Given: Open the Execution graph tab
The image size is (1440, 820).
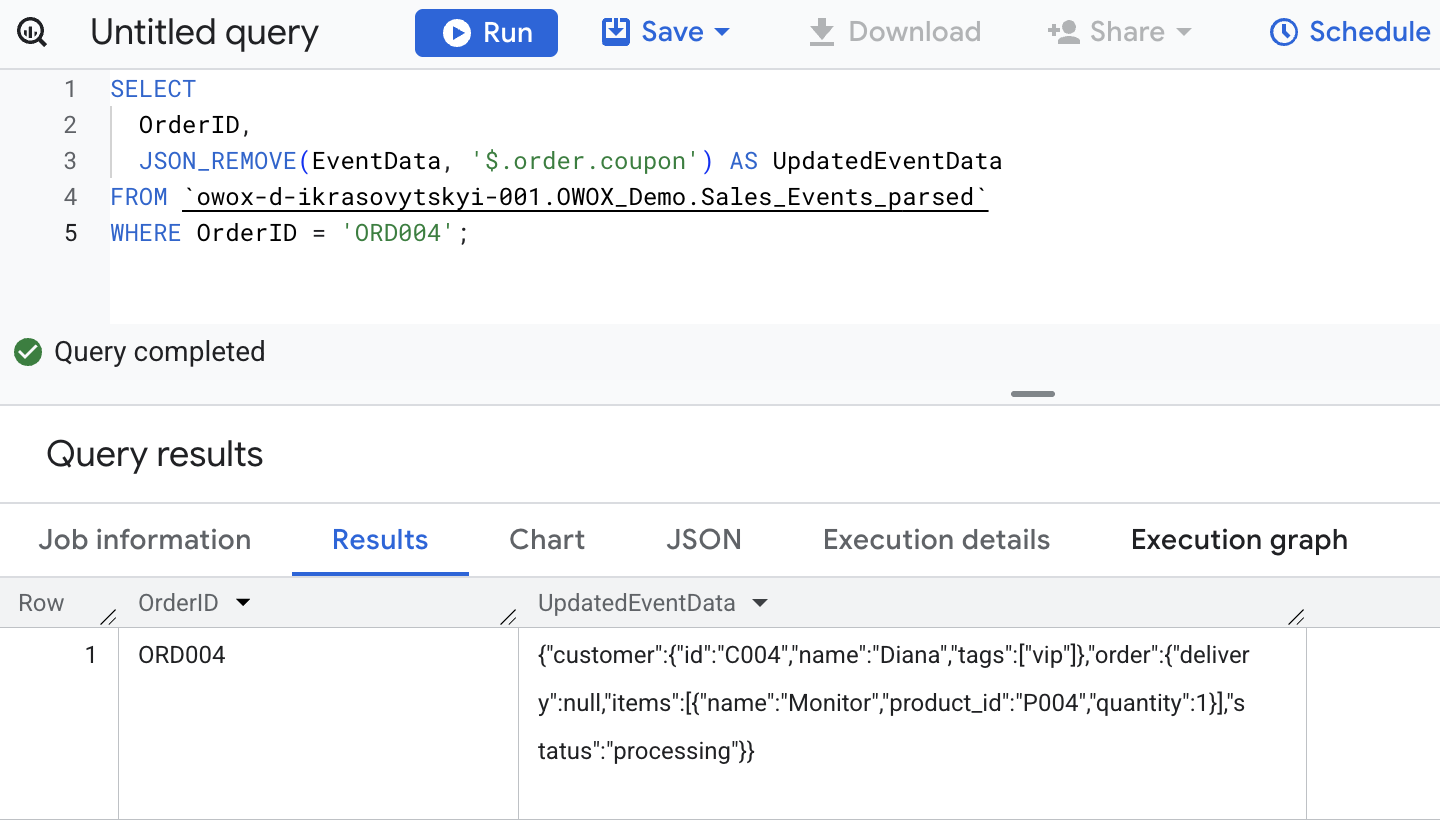Looking at the screenshot, I should pyautogui.click(x=1239, y=540).
